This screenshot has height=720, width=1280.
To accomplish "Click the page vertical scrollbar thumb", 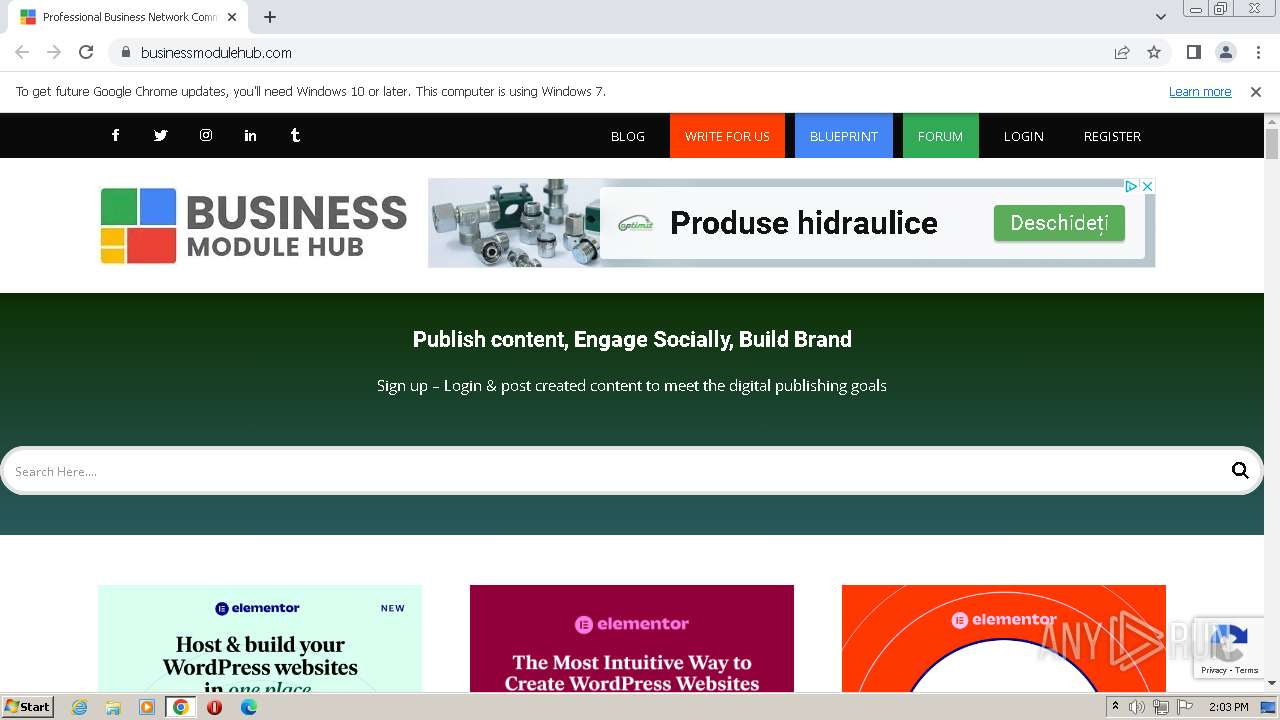I will click(x=1272, y=143).
